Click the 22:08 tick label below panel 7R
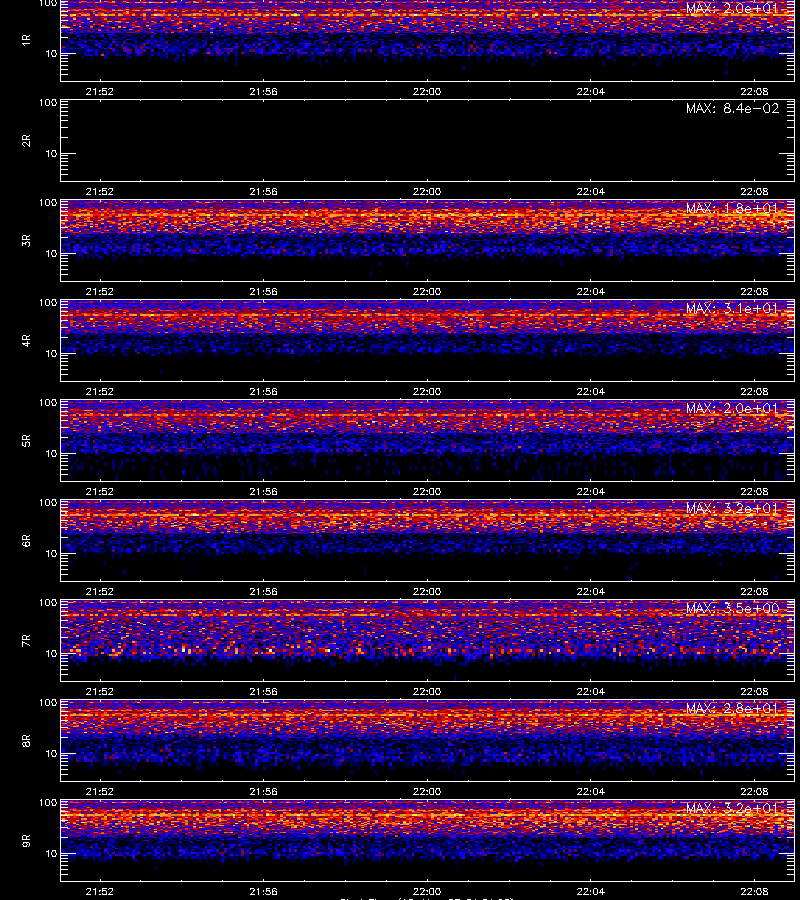Viewport: 800px width, 900px height. tap(754, 692)
